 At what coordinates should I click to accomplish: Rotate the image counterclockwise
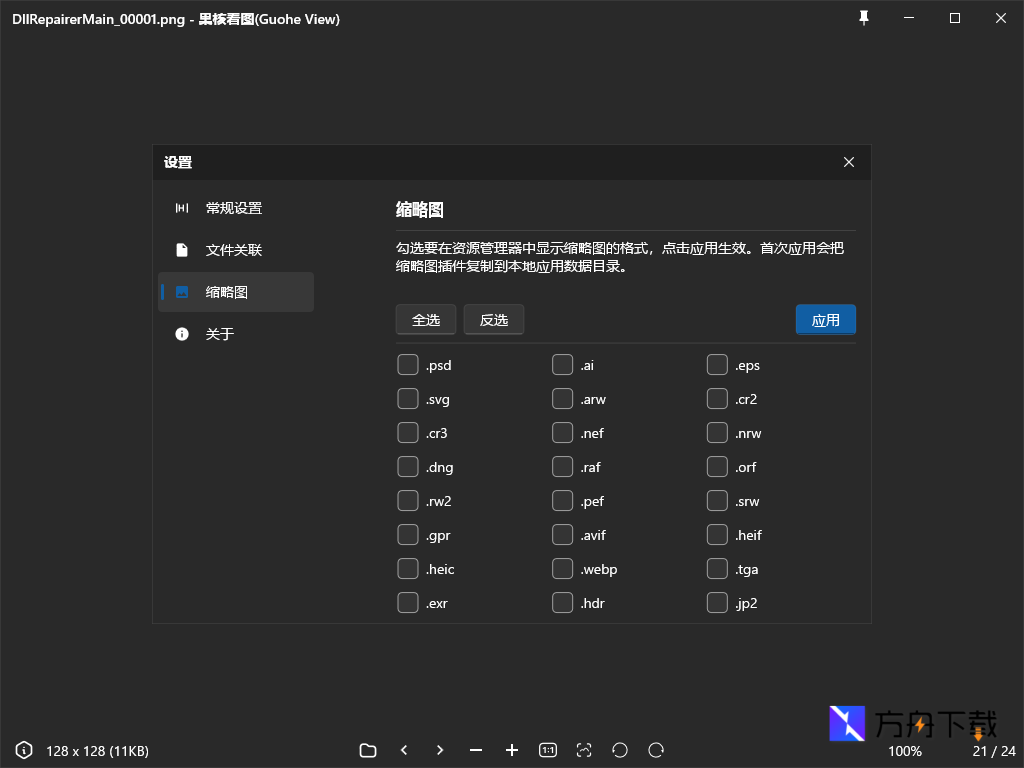620,750
